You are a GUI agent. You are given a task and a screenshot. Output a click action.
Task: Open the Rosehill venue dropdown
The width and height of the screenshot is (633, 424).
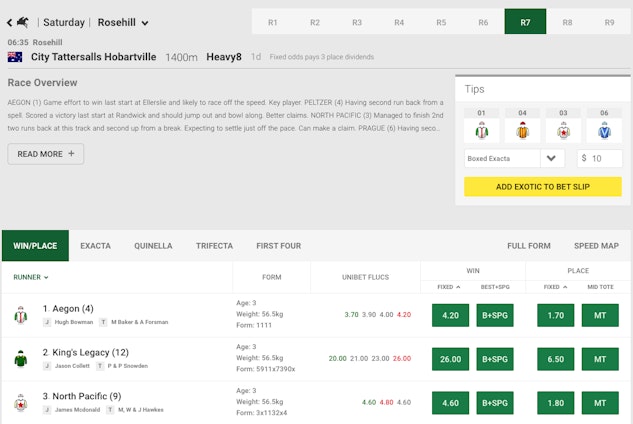click(x=123, y=22)
